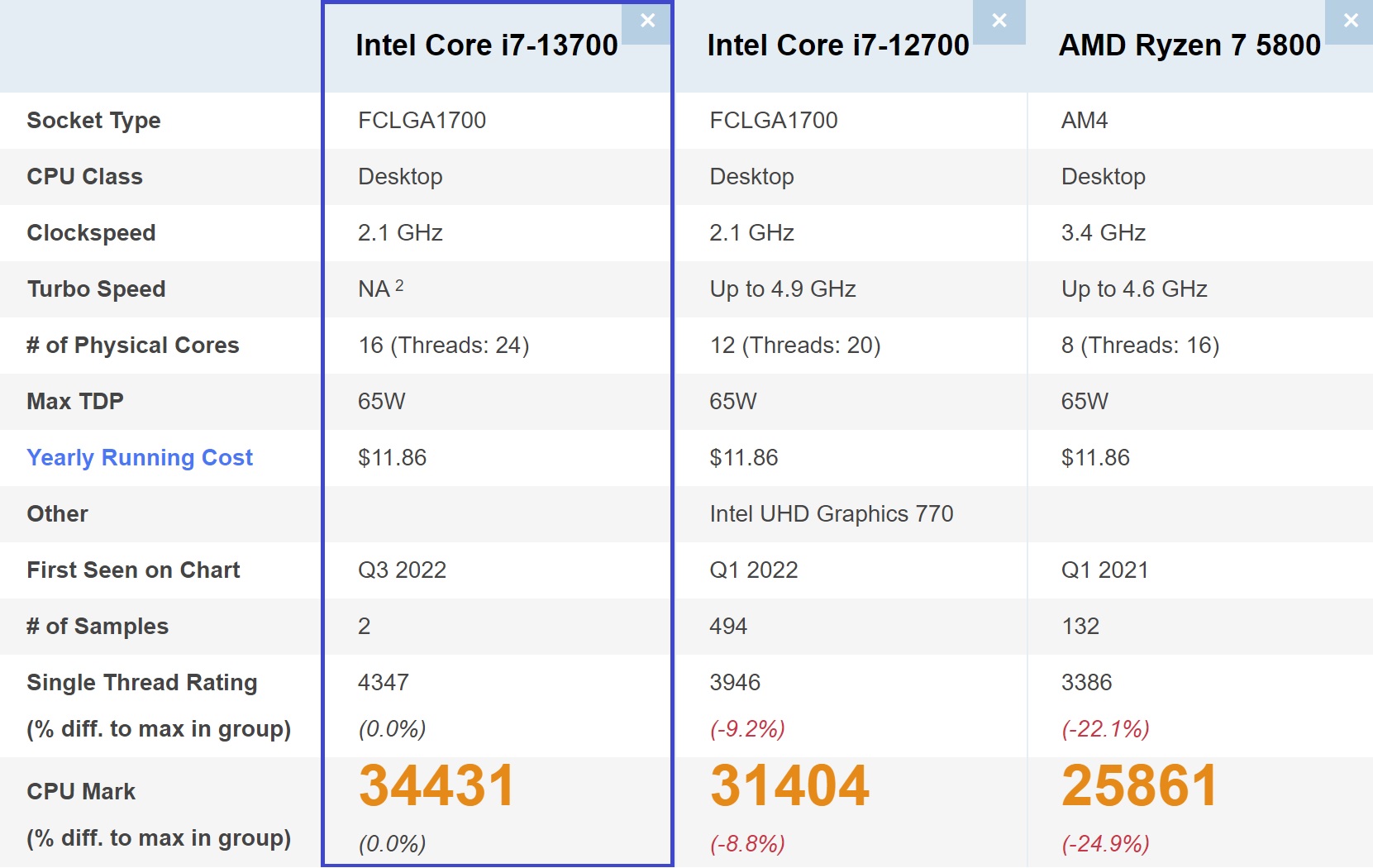
Task: Click the red -24.9% difference value
Action: pyautogui.click(x=1105, y=844)
